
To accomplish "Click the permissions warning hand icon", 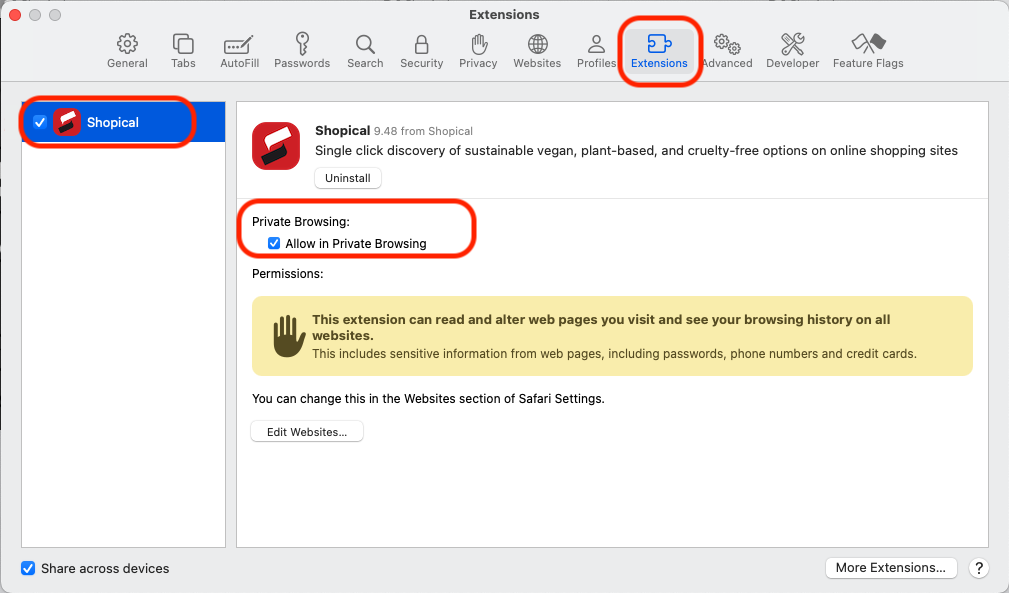I will 289,336.
